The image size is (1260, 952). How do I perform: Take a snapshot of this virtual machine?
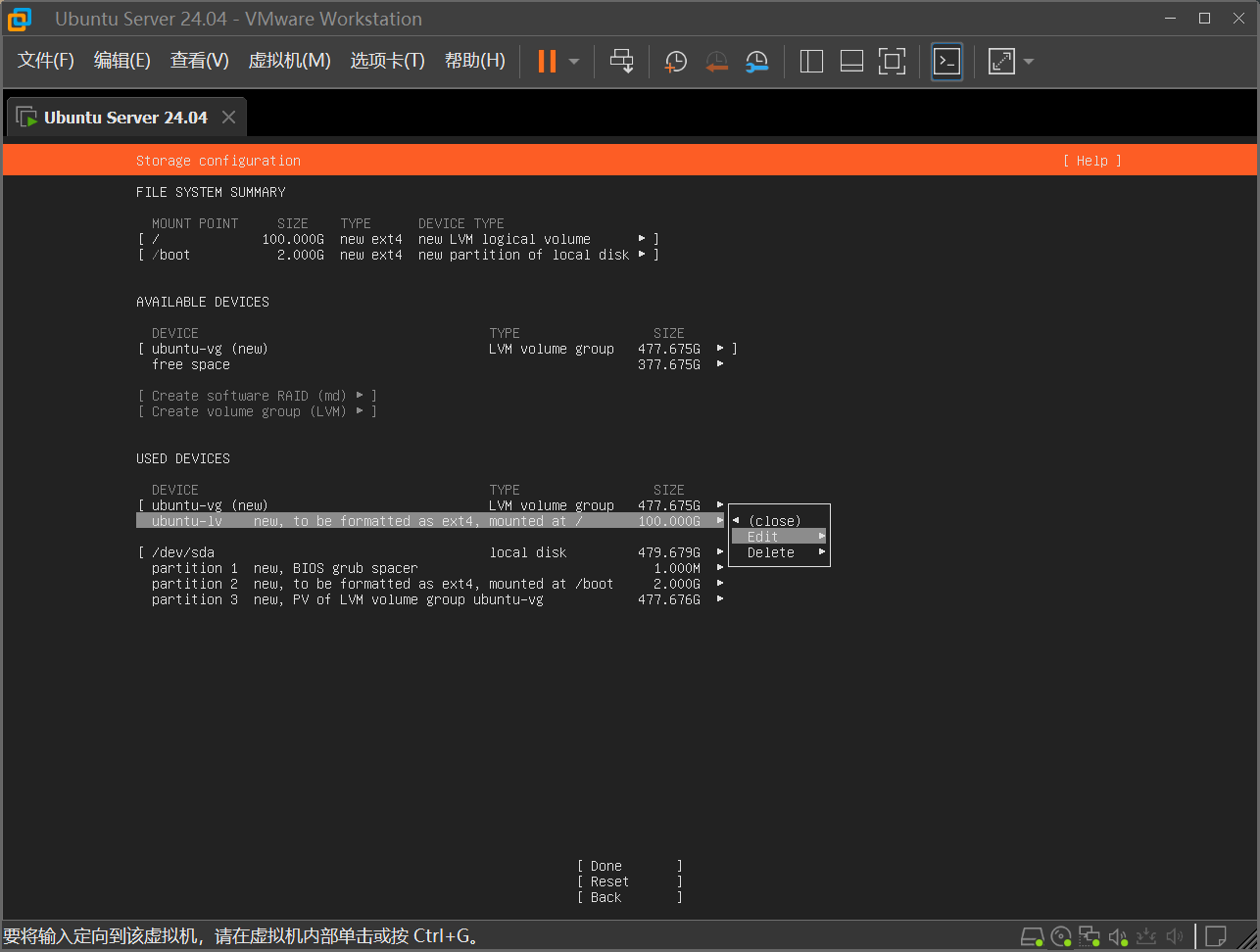[675, 62]
